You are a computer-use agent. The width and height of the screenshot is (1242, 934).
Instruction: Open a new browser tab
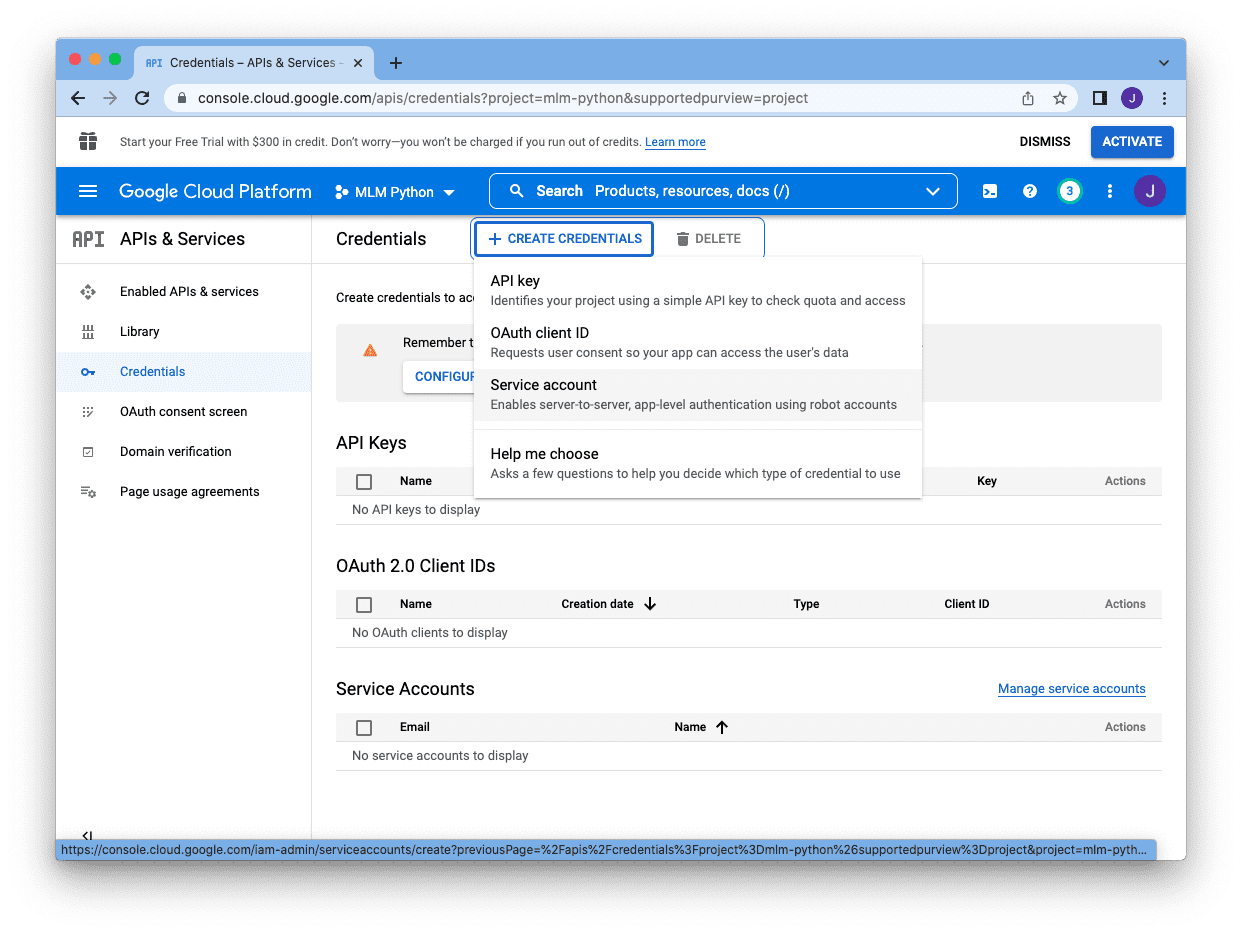coord(396,63)
